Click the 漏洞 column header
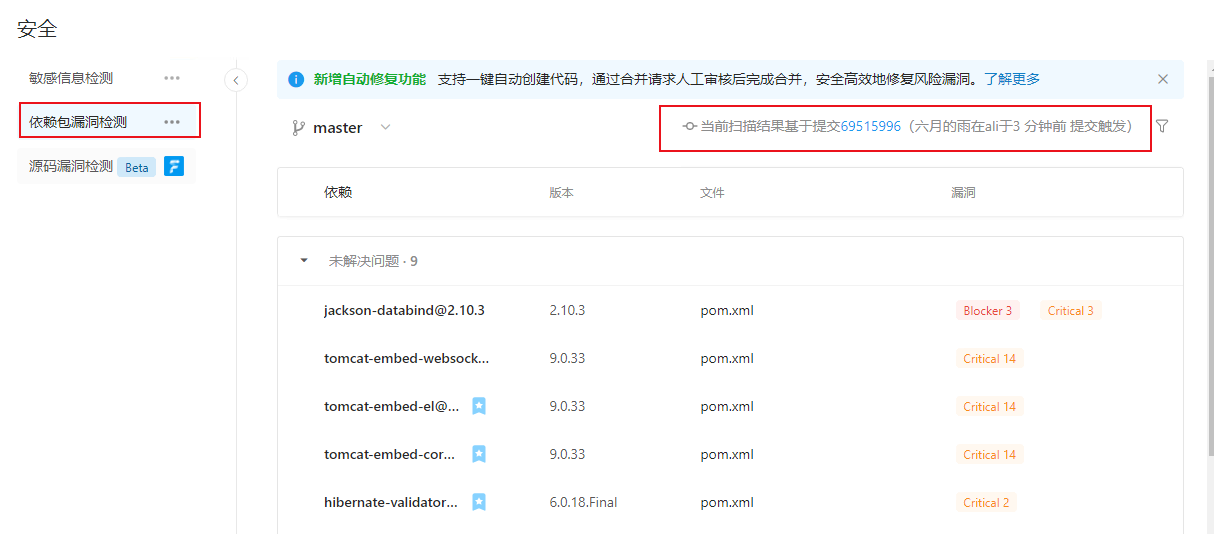Viewport: 1214px width, 534px height. [963, 192]
